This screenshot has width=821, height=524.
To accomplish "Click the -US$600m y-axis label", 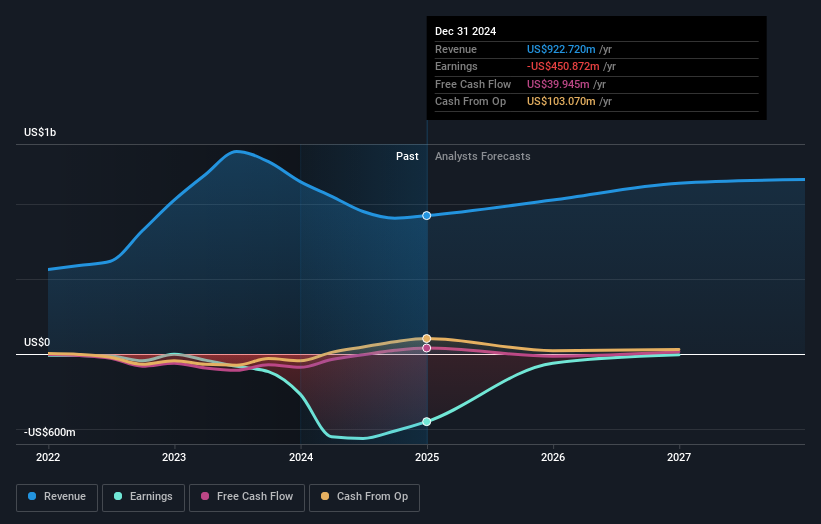I will point(50,432).
